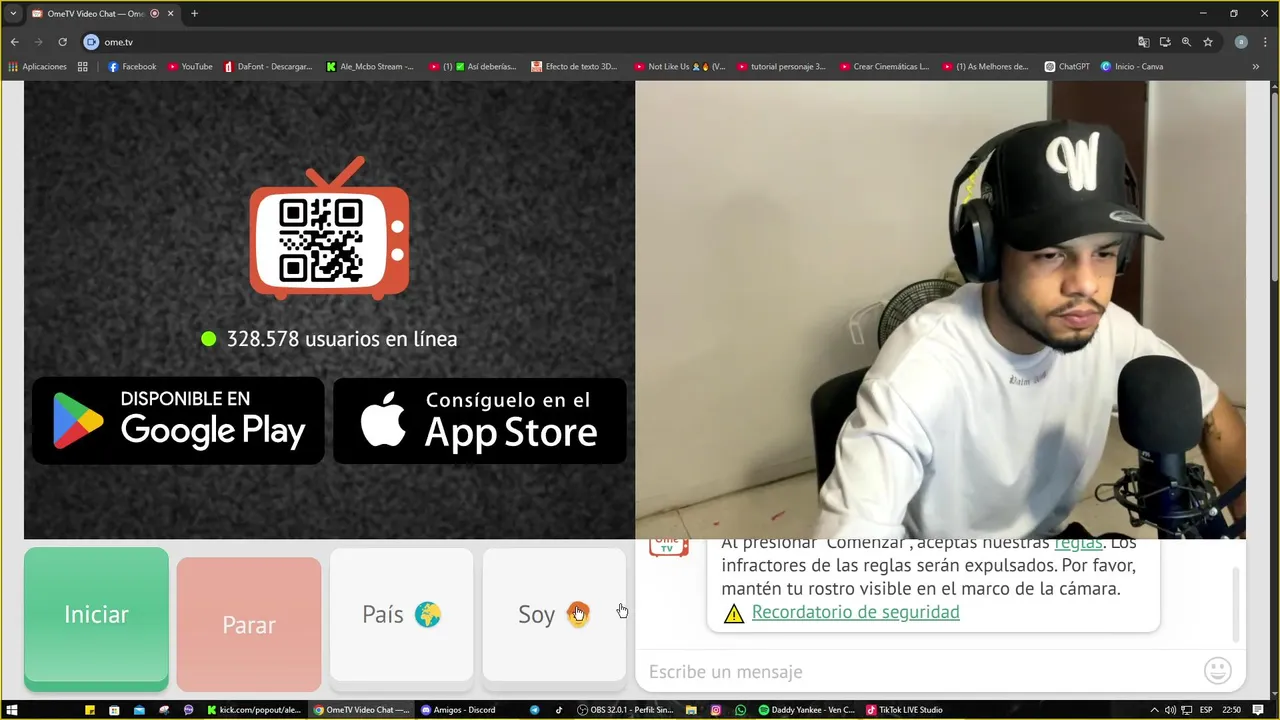Click the volume speaker tray icon

(1188, 710)
